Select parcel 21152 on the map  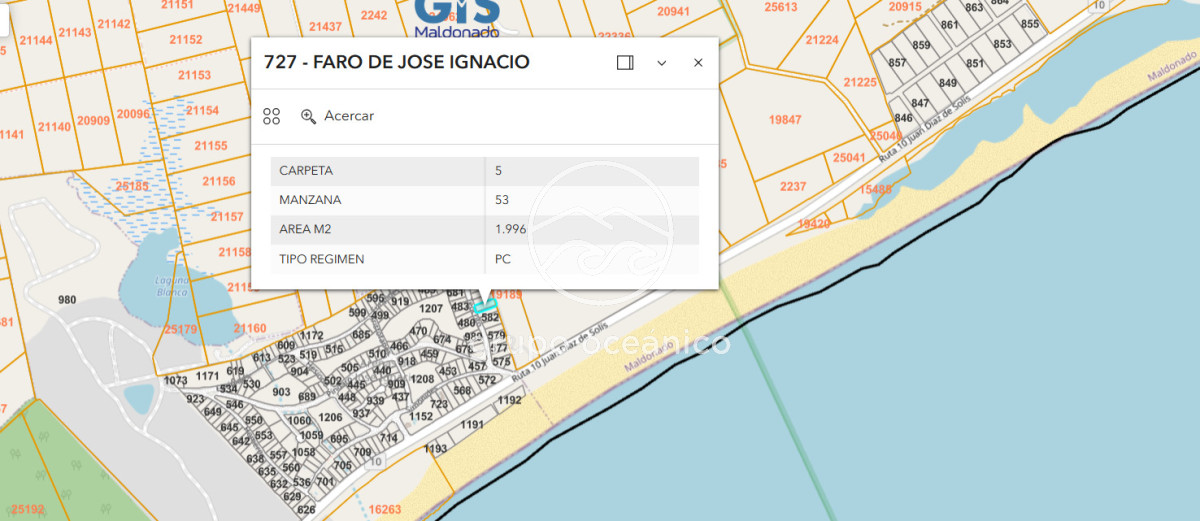point(186,40)
